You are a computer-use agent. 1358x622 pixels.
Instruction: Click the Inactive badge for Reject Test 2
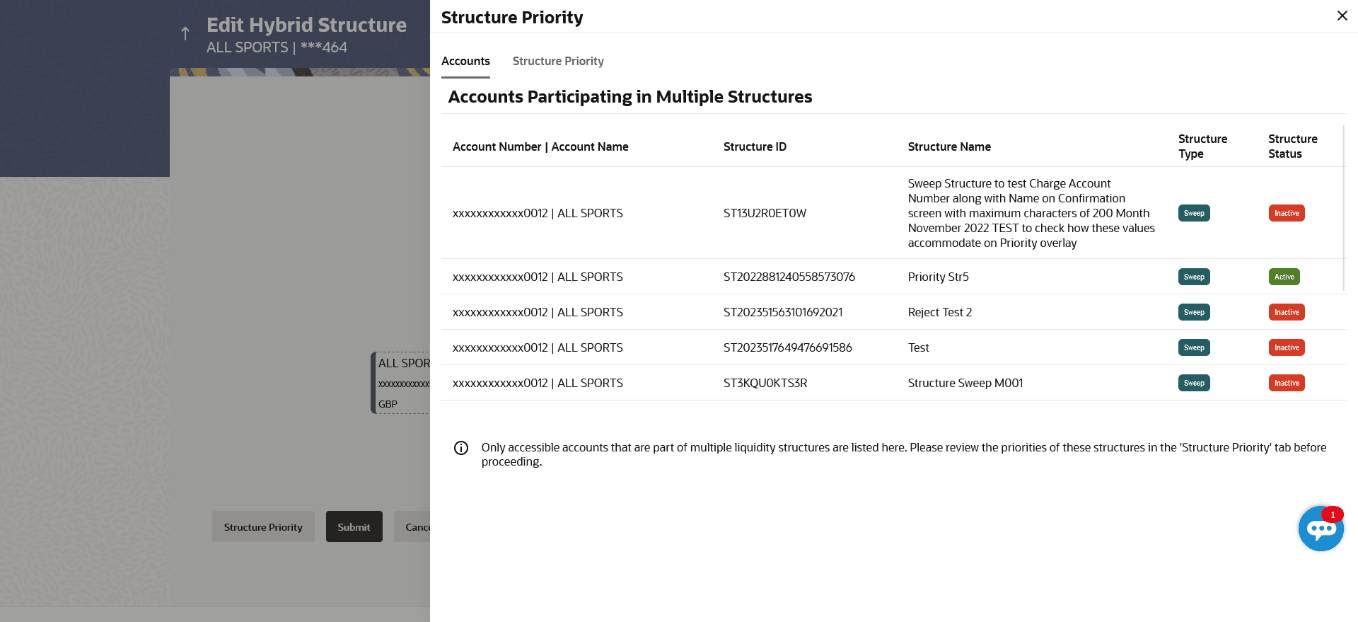1286,312
